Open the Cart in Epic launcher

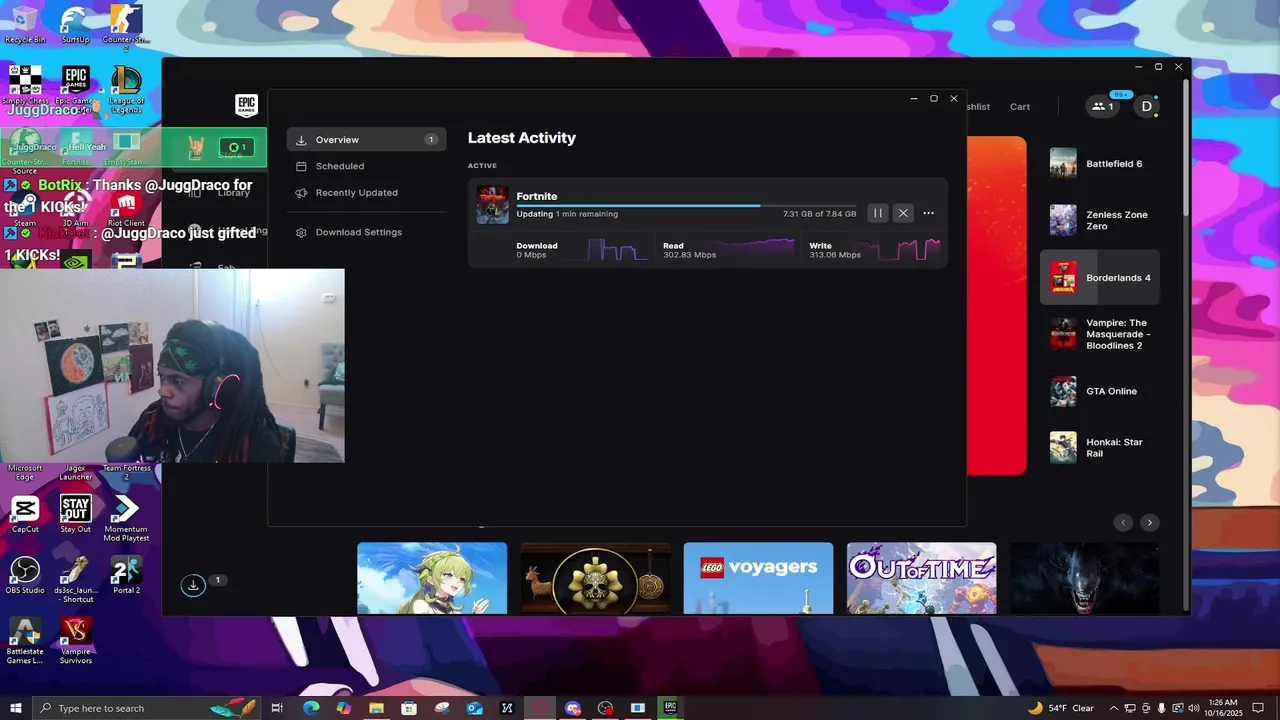[x=1020, y=107]
